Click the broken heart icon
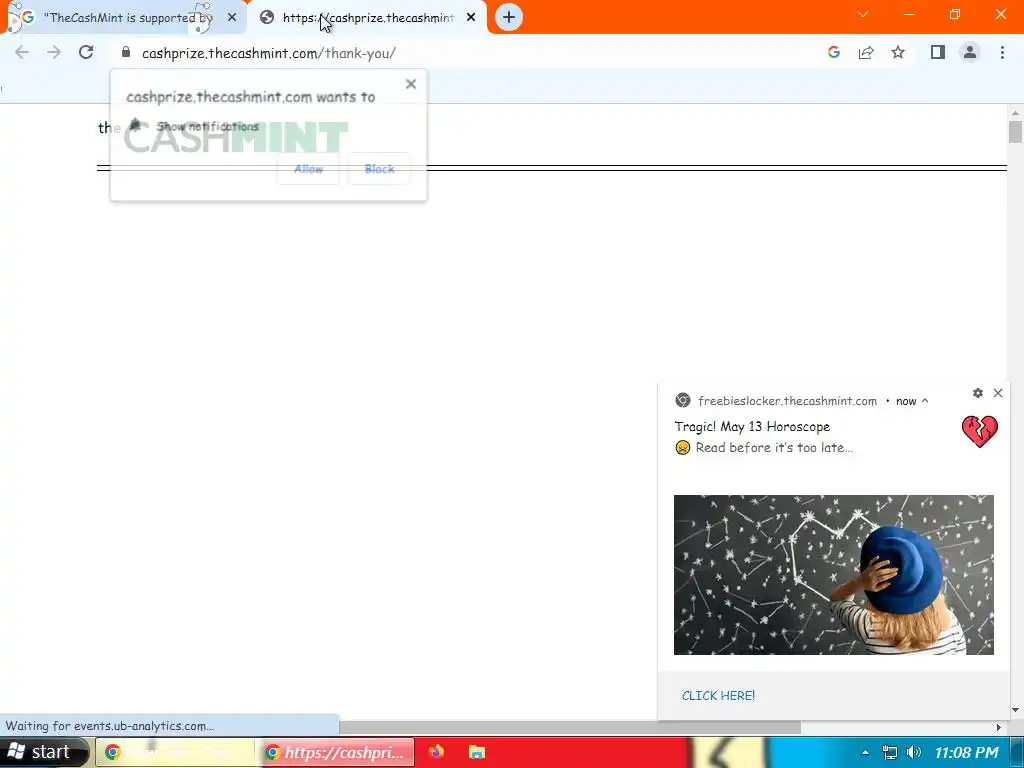 980,432
